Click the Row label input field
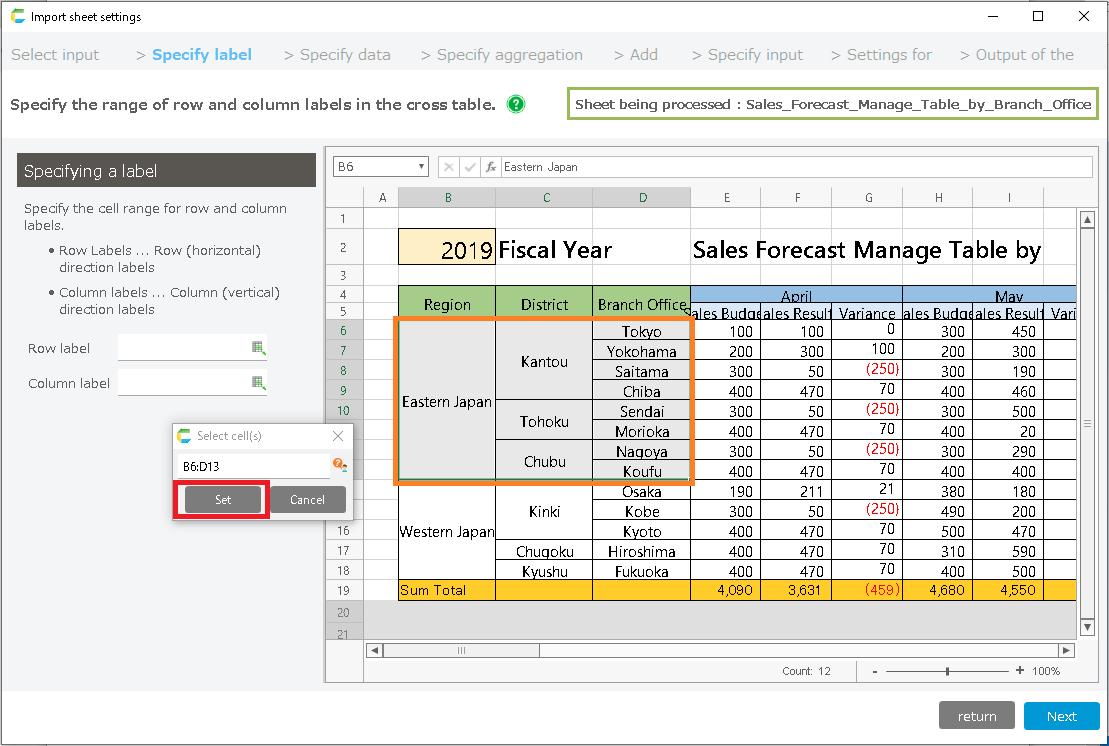The image size is (1109, 746). (x=183, y=348)
